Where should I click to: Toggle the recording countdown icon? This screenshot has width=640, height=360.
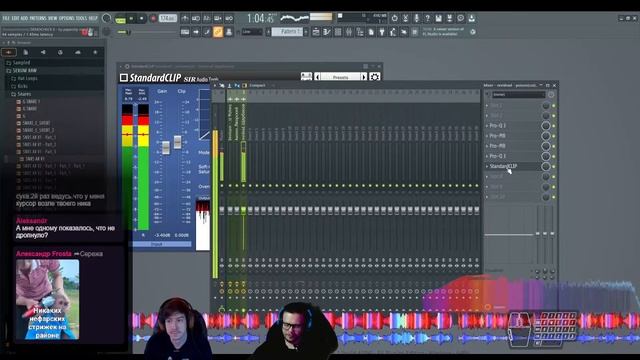(207, 18)
